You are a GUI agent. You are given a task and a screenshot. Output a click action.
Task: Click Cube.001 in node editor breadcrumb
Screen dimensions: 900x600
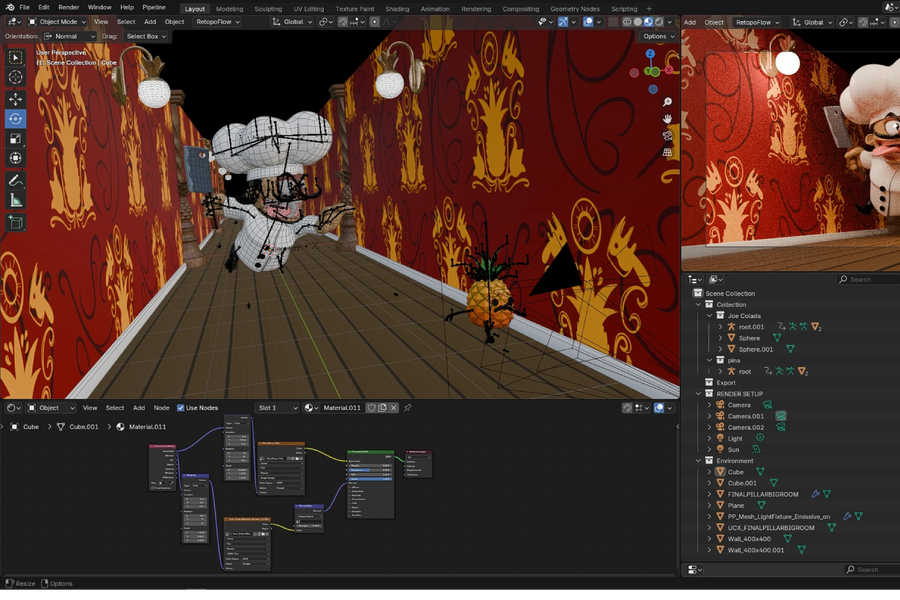click(84, 427)
